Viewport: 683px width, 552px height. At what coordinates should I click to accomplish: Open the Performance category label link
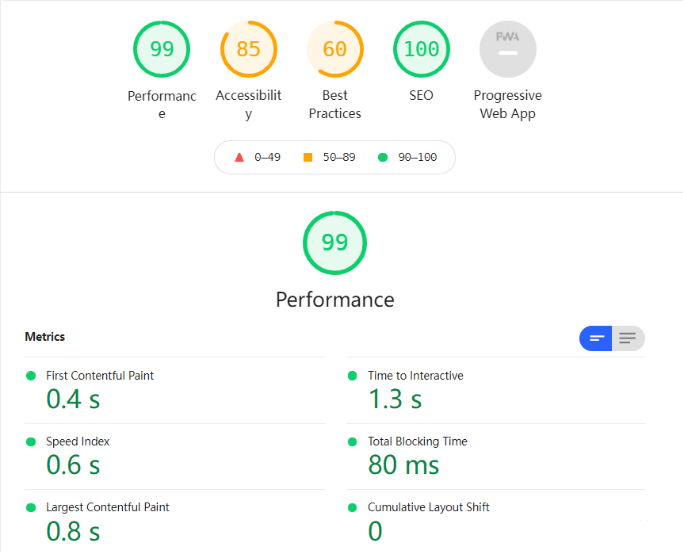point(162,105)
